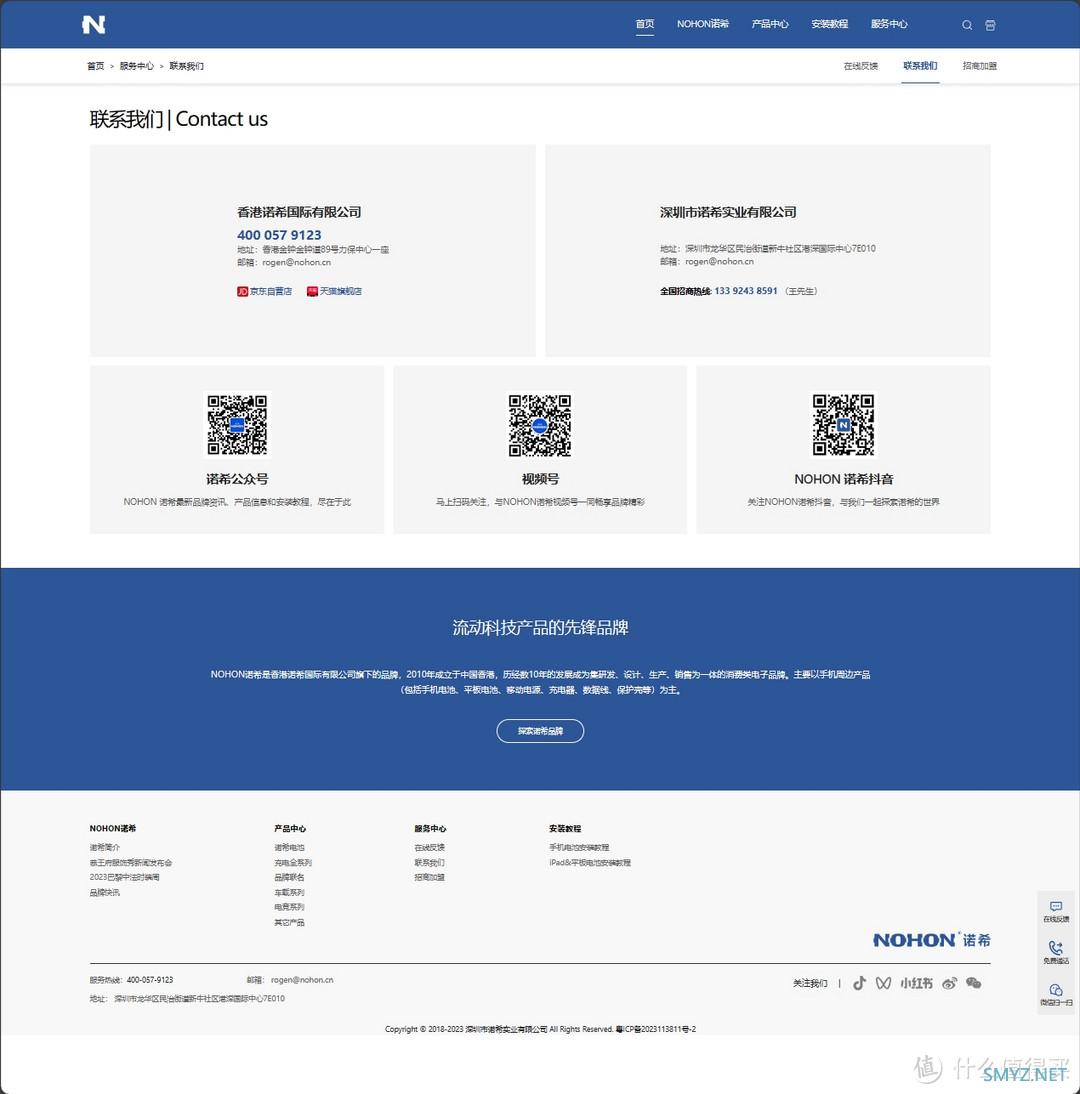The image size is (1080, 1094).
Task: Click the ICP备2023113811号-2 filing link
Action: [x=657, y=1029]
